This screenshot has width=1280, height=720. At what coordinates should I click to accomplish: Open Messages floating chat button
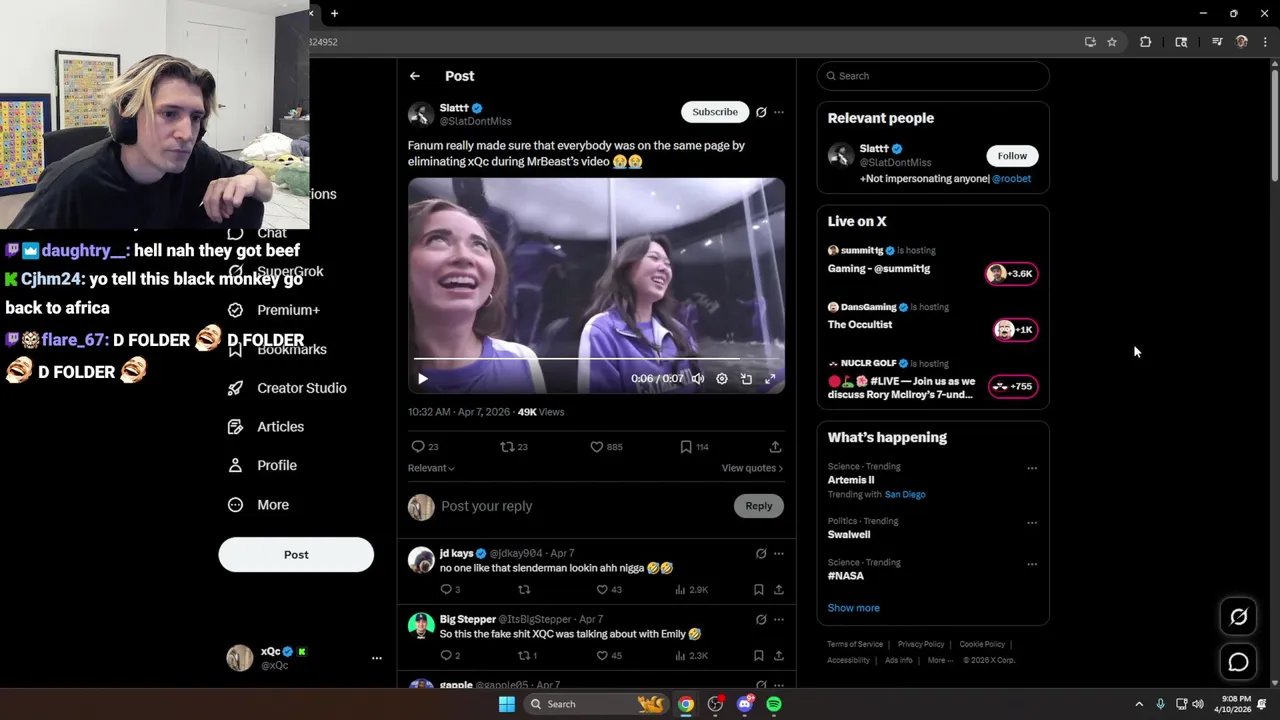pyautogui.click(x=1238, y=662)
